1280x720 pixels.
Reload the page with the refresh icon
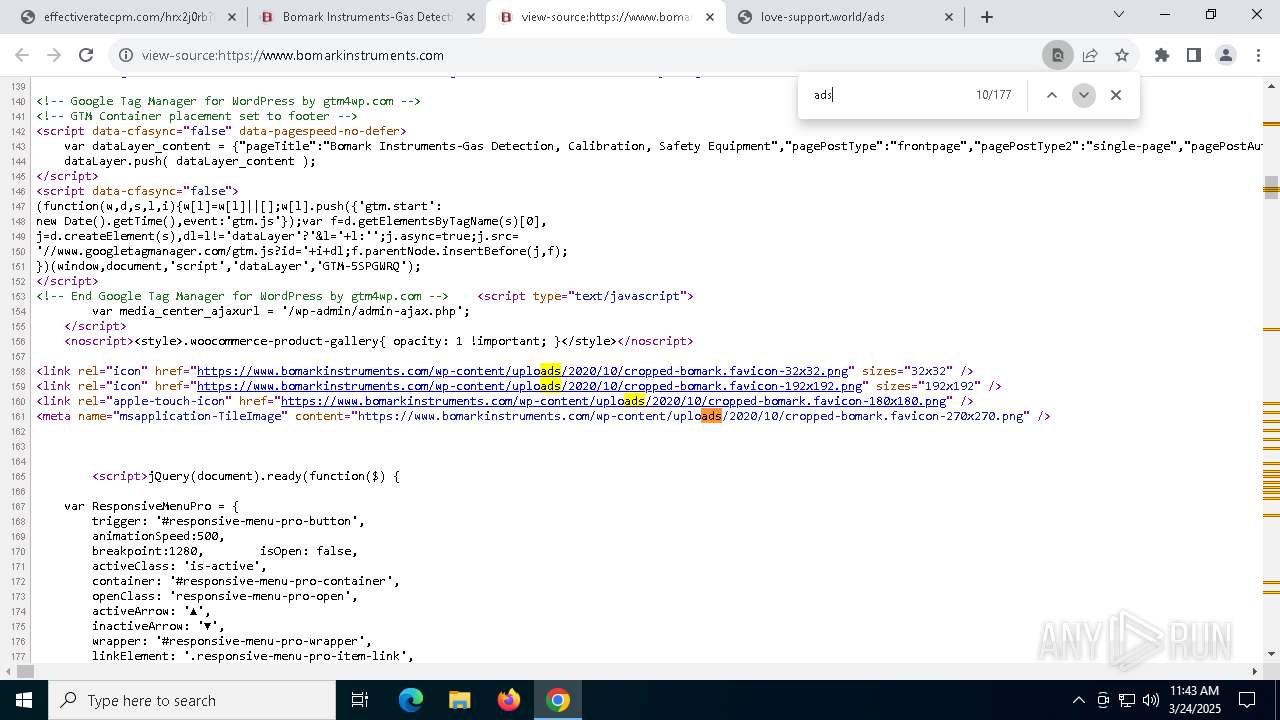tap(86, 56)
